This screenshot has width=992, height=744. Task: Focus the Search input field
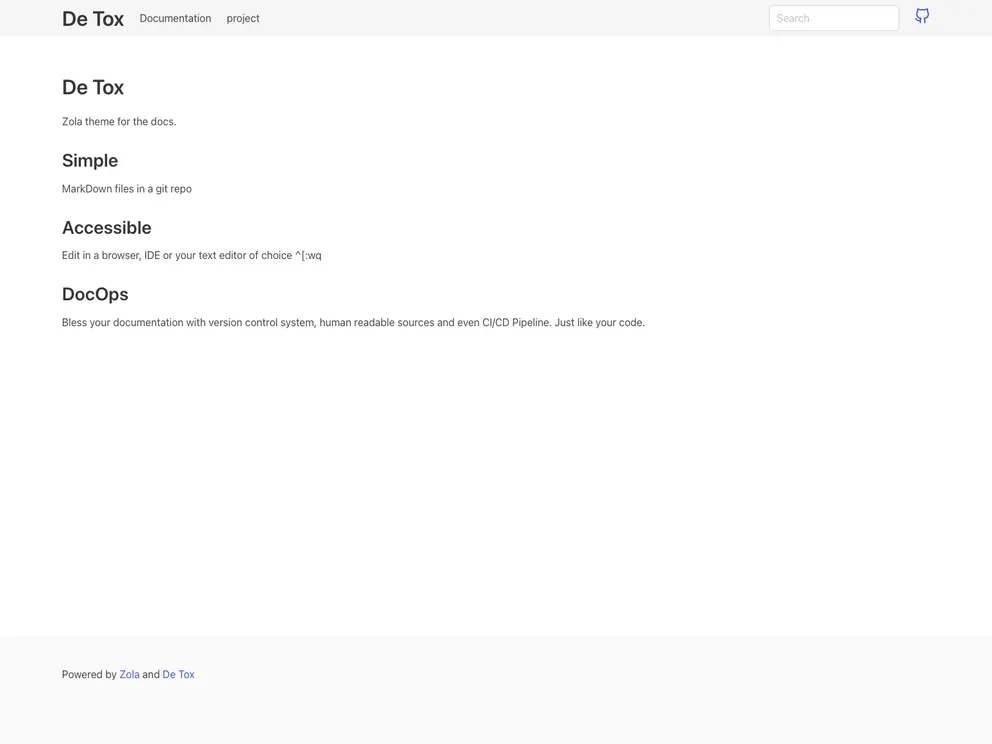click(833, 18)
